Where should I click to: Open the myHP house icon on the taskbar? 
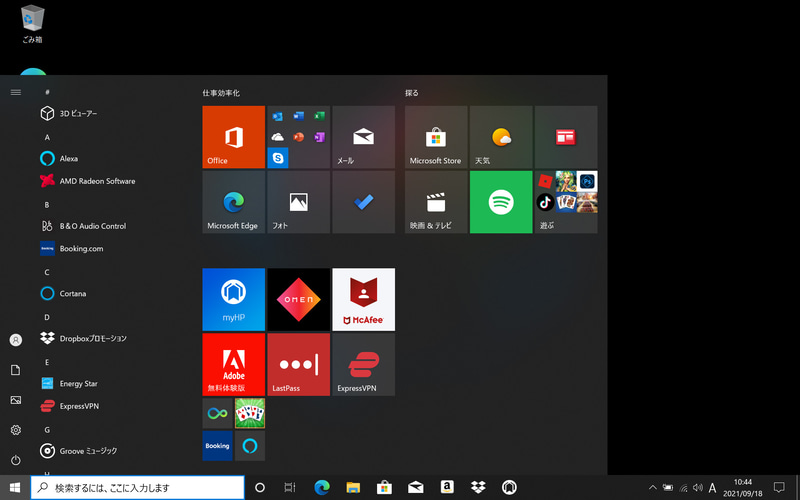point(509,488)
